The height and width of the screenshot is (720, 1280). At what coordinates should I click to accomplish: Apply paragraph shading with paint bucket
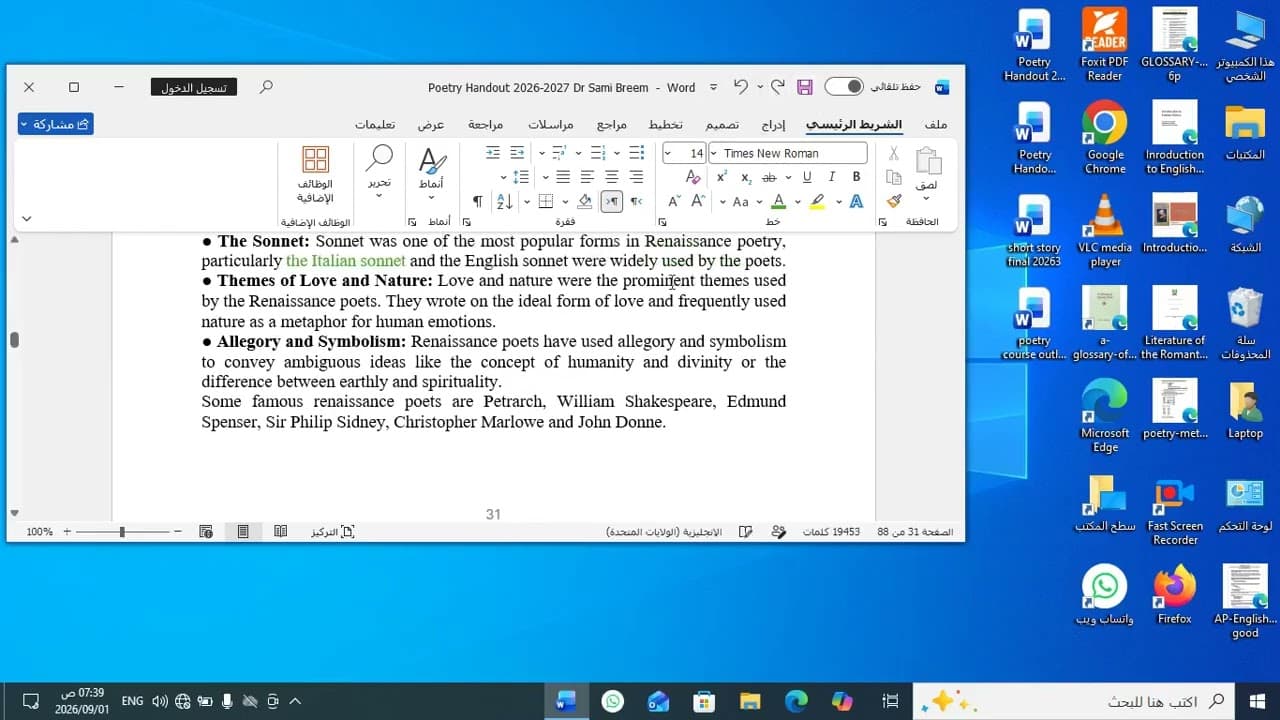585,201
